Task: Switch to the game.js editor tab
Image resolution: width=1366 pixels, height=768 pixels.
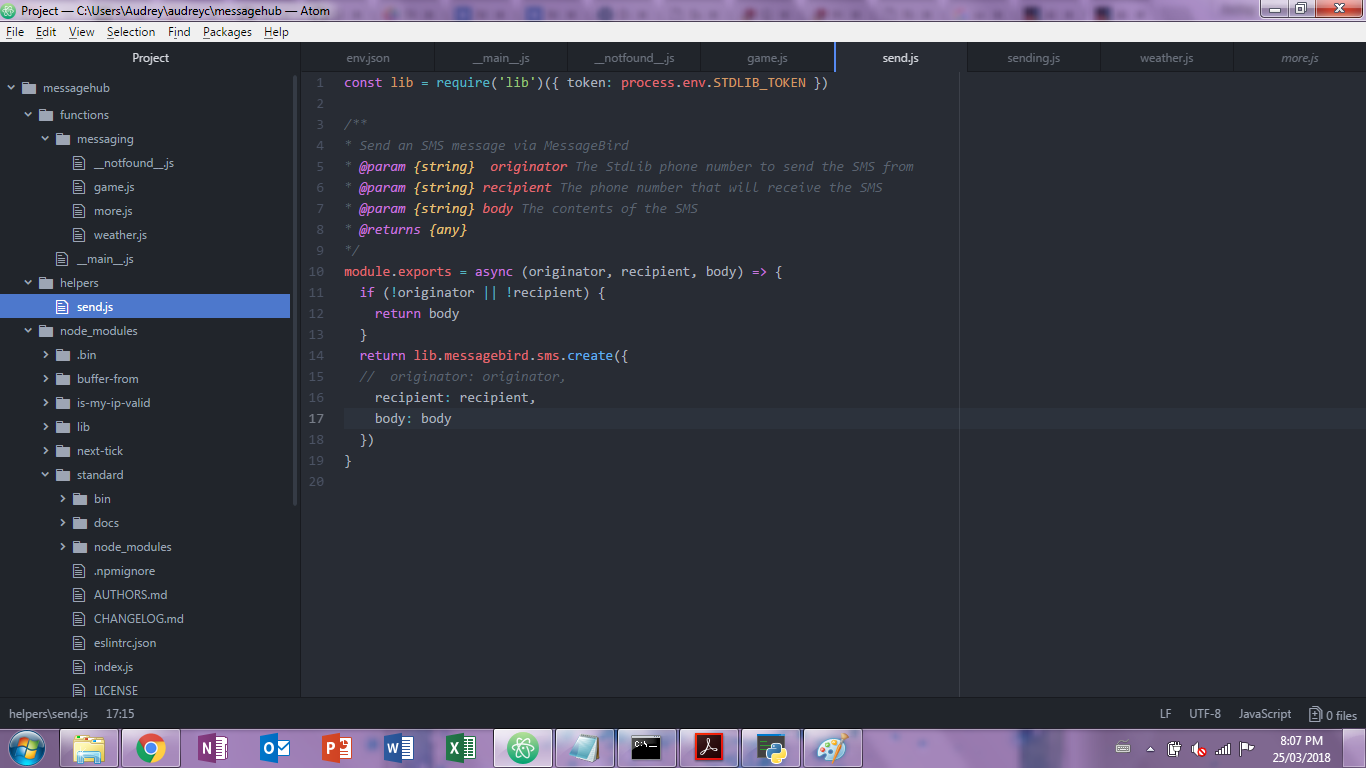Action: click(767, 58)
